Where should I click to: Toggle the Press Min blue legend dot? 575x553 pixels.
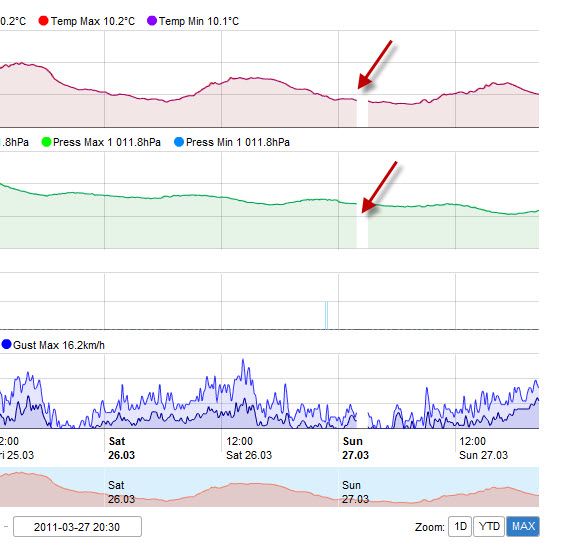(179, 142)
